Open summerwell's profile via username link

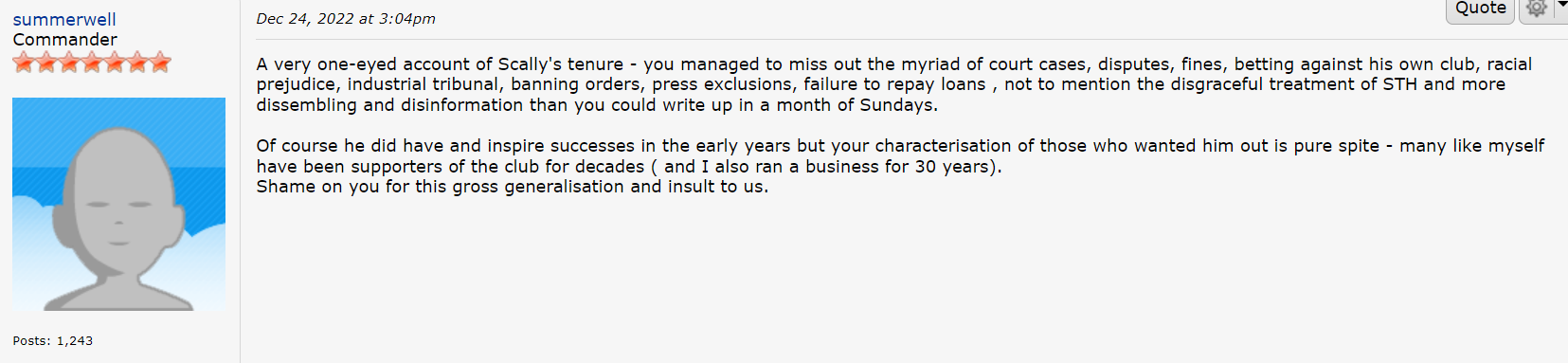(64, 19)
